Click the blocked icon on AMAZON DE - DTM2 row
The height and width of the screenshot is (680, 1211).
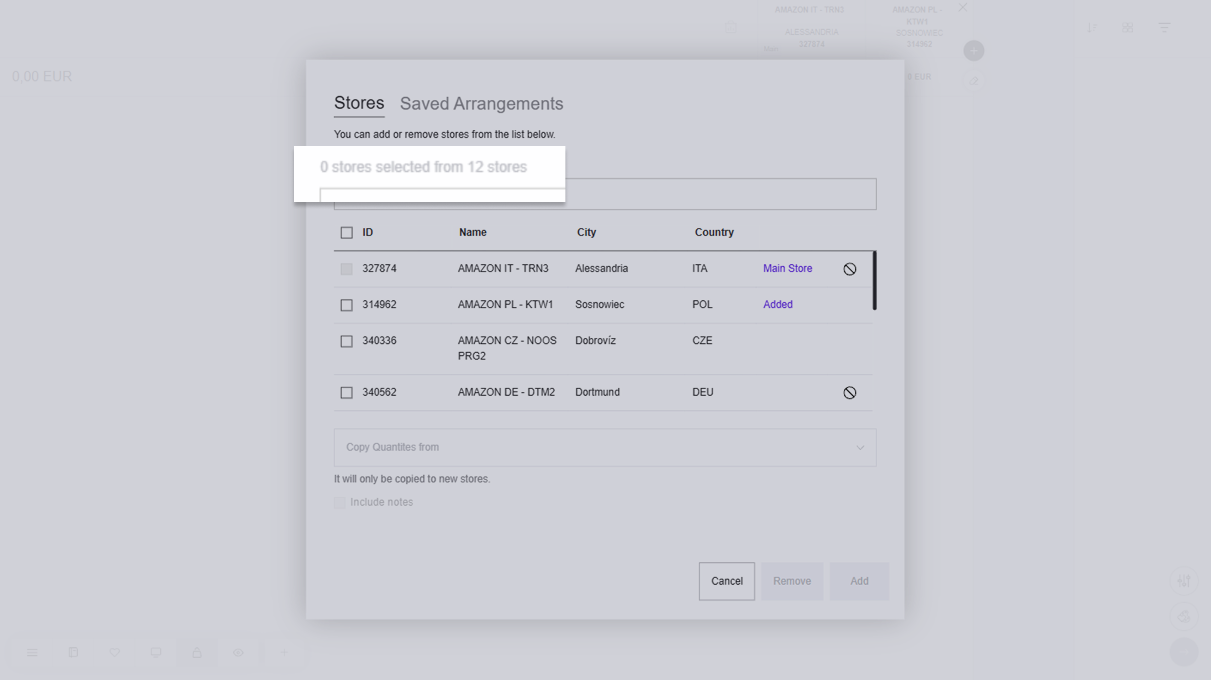point(850,393)
